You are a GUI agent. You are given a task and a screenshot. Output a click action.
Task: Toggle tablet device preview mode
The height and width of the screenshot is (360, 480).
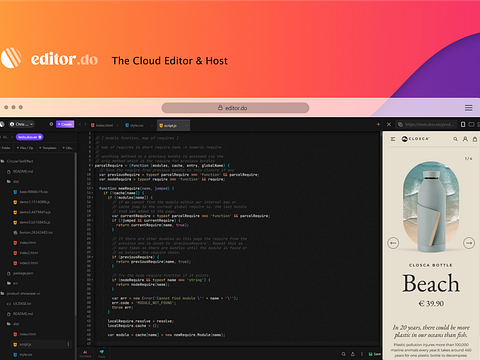(471, 124)
